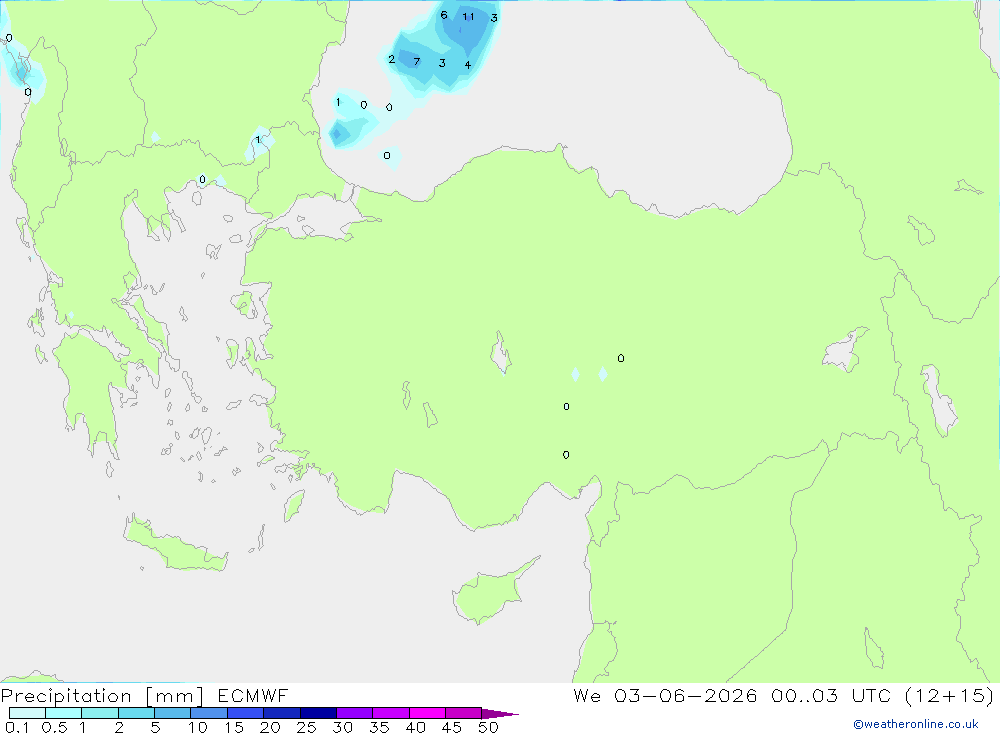Pick the 10–15 mm legend color swatch
This screenshot has width=1000, height=733.
(209, 713)
